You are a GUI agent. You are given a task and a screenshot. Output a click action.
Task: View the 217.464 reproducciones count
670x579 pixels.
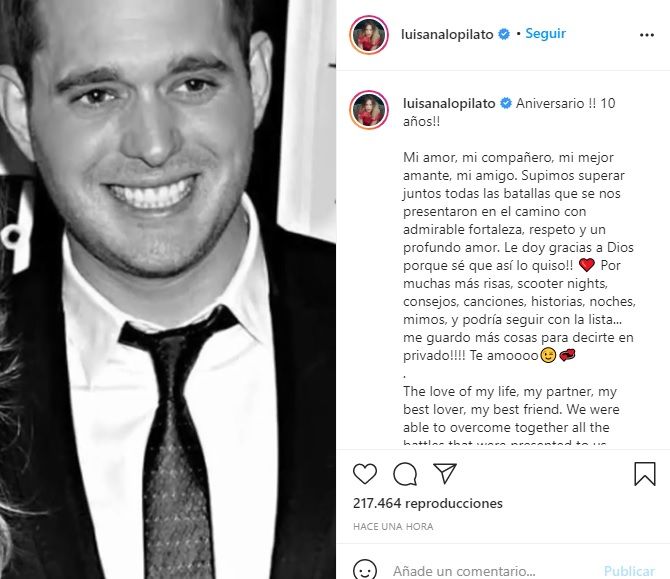tap(428, 503)
